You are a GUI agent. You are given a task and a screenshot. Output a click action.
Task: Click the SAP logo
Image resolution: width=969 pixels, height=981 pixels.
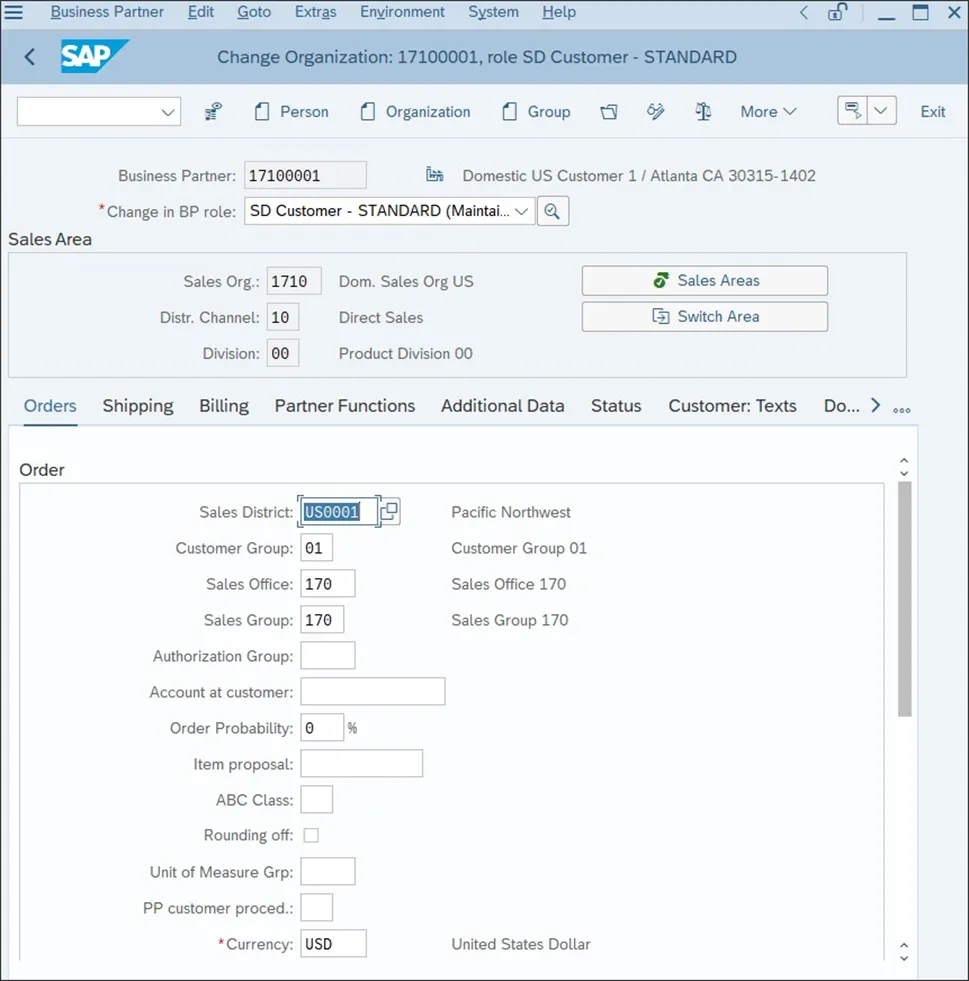point(94,56)
